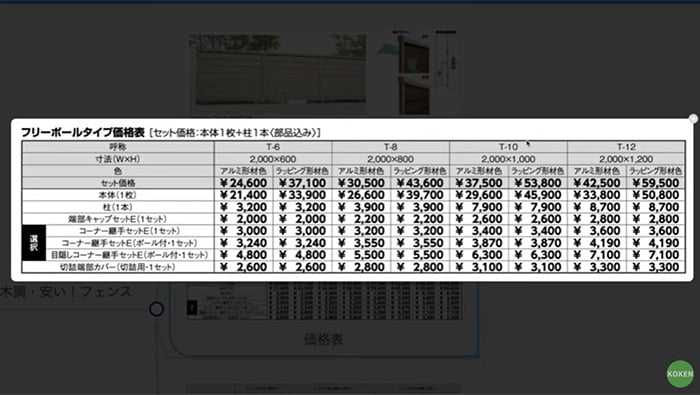
Task: Click the 色 row header
Action: tap(118, 171)
